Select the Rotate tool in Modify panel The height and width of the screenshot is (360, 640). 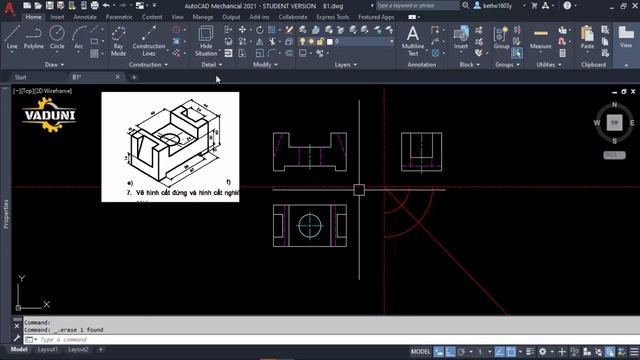tap(260, 30)
